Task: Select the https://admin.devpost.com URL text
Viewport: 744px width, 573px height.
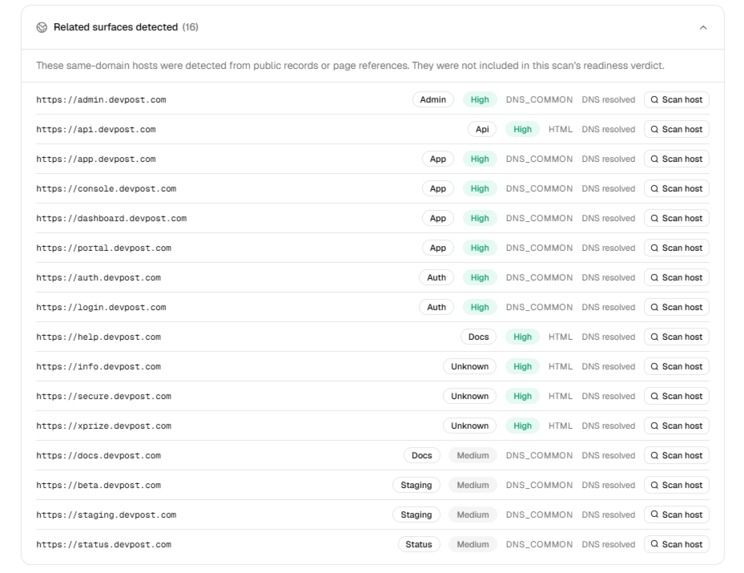Action: 101,100
